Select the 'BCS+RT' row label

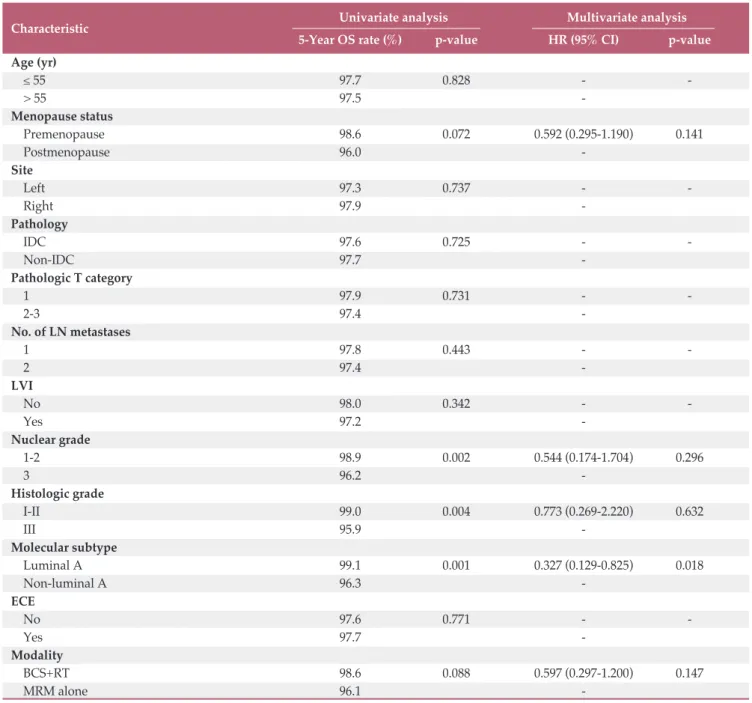click(x=47, y=673)
